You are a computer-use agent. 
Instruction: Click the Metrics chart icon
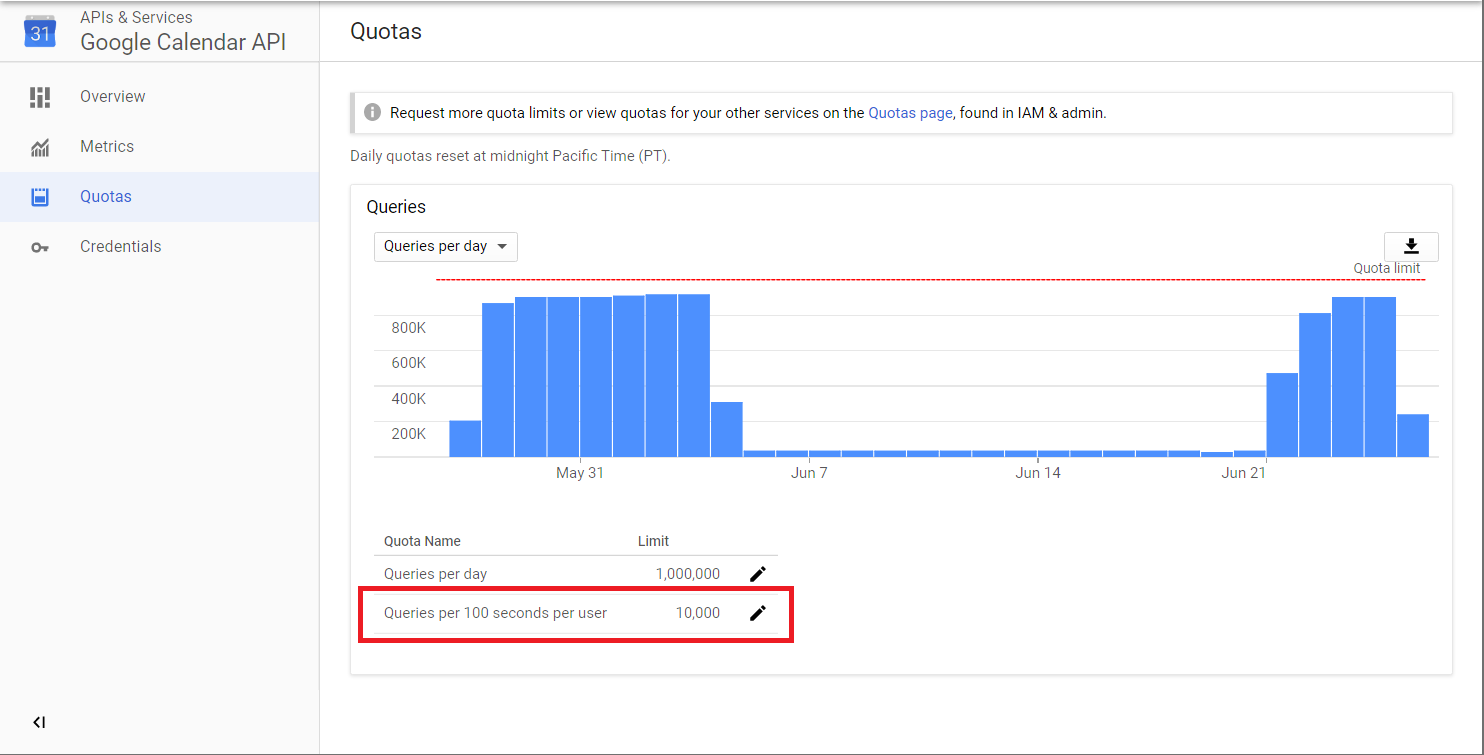pyautogui.click(x=40, y=147)
